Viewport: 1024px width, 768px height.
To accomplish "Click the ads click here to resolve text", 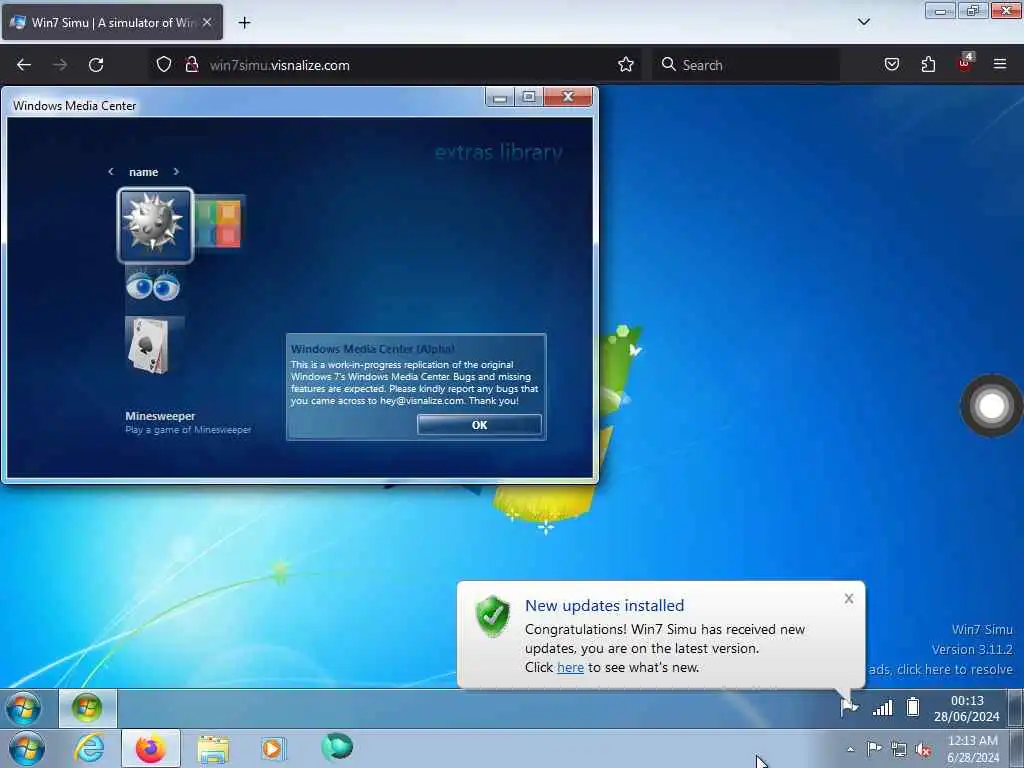I will click(940, 669).
